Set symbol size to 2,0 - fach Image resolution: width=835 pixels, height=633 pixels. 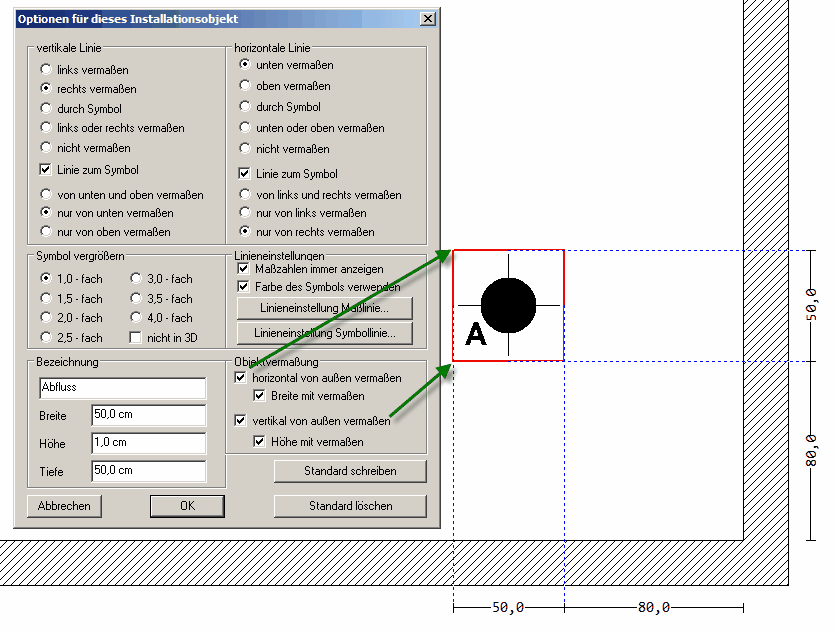click(x=46, y=318)
